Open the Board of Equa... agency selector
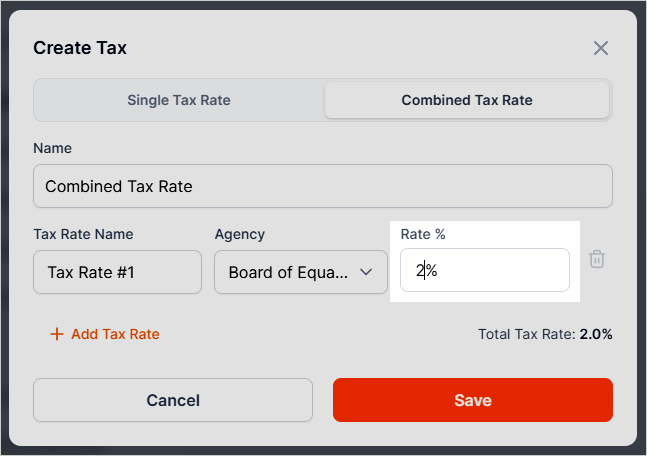Viewport: 647px width, 456px height. click(290, 272)
